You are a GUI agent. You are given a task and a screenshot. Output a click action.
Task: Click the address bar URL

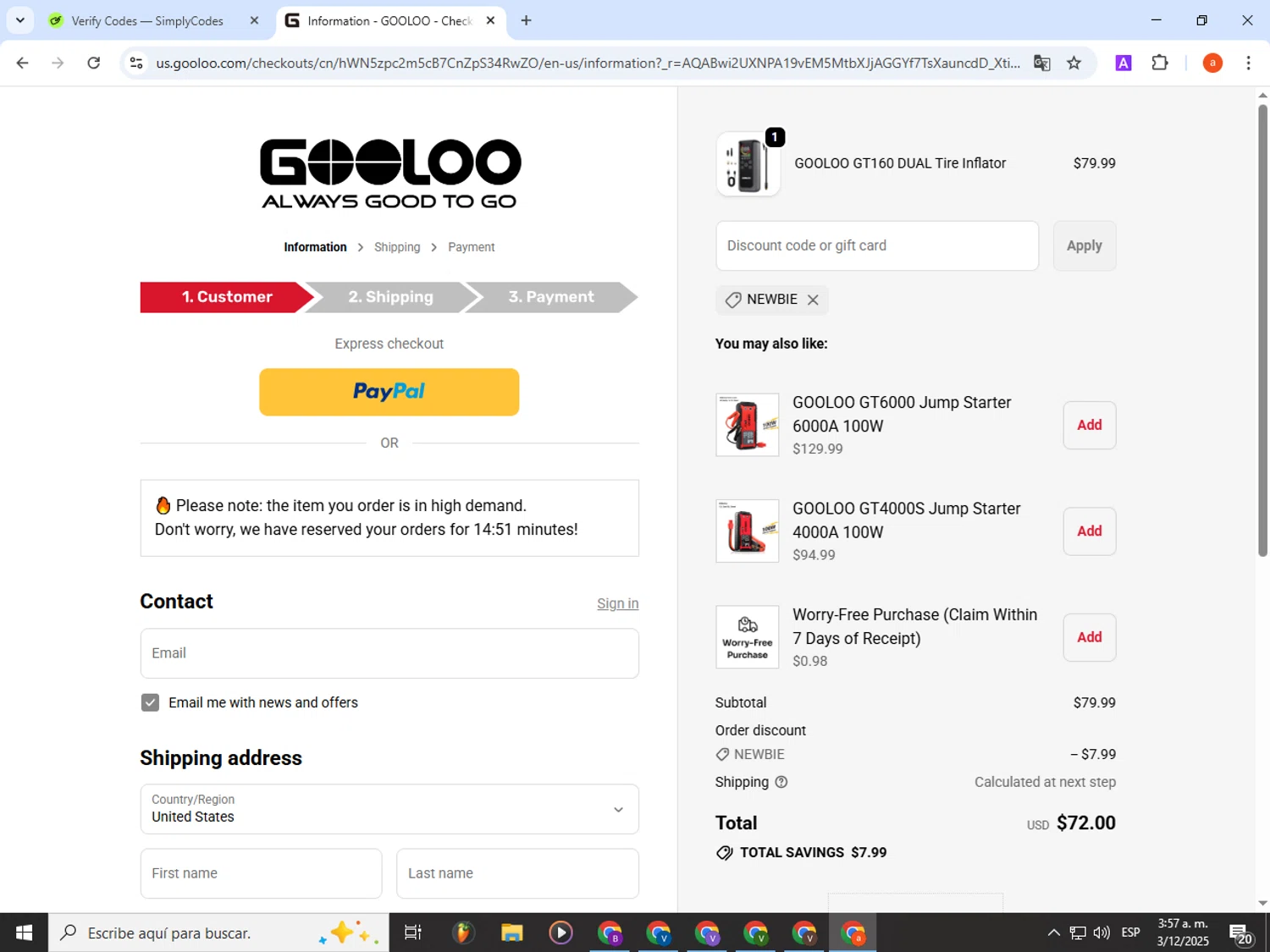588,63
